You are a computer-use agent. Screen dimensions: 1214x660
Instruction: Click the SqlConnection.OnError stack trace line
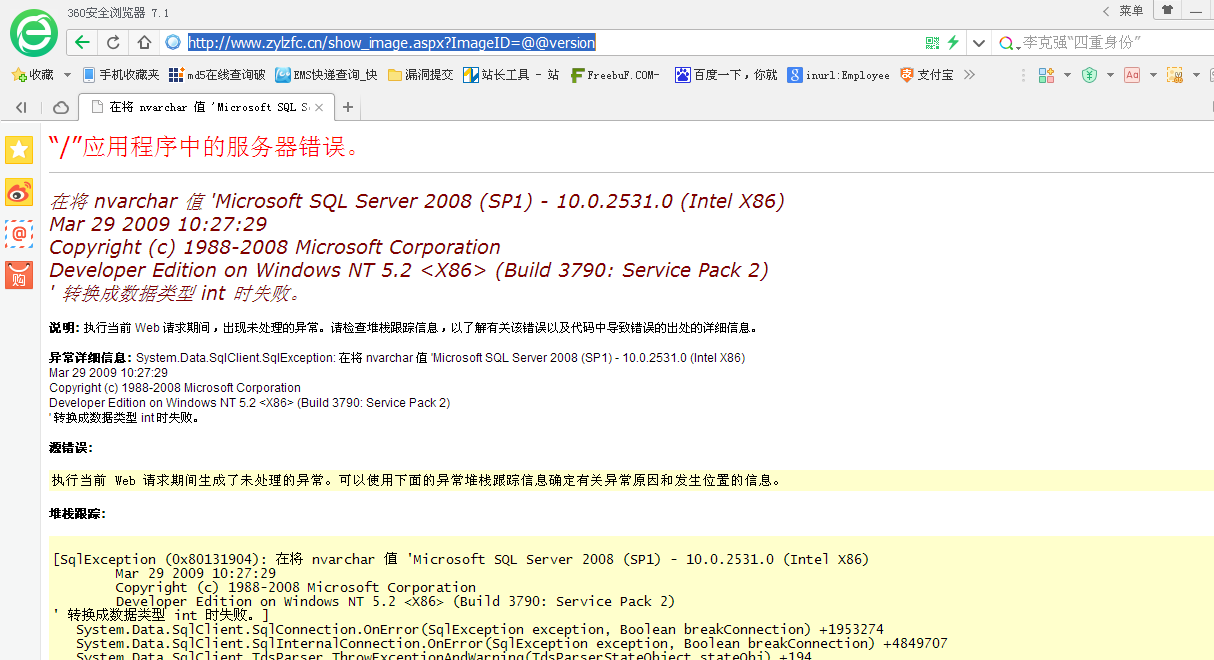(479, 629)
